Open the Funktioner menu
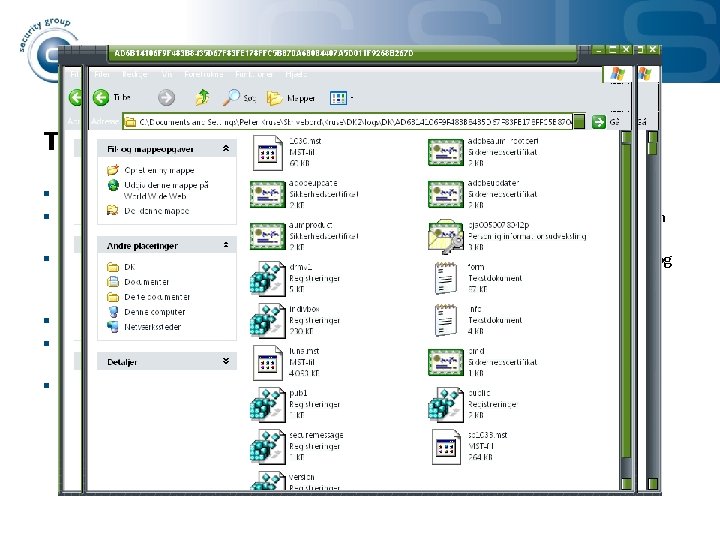This screenshot has height=540, width=720. point(254,74)
